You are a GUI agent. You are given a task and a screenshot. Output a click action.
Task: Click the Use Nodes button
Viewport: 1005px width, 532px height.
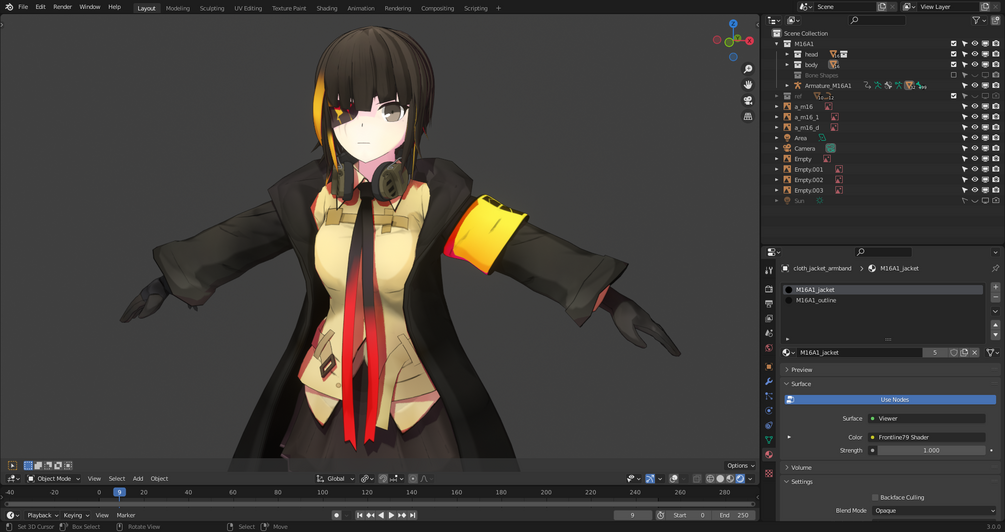pyautogui.click(x=890, y=400)
